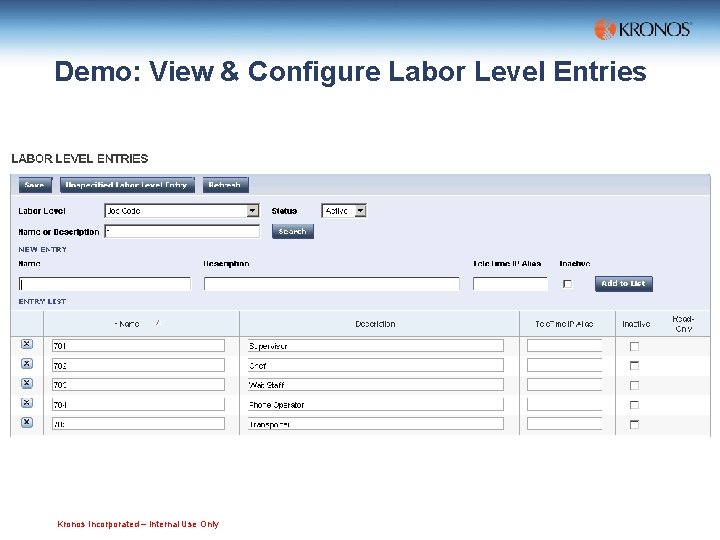Edit the Supervisor description field
Screen dimensions: 720x540
(376, 346)
